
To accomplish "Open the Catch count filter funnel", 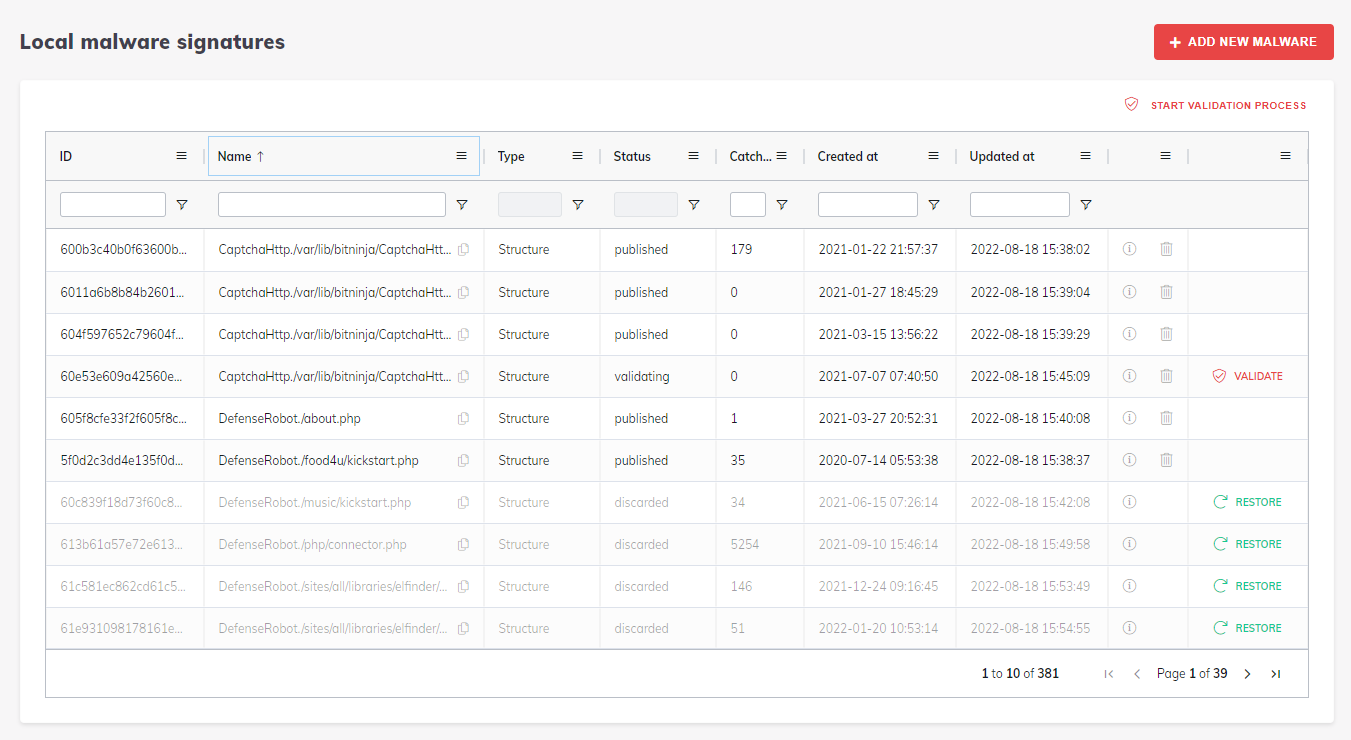I will coord(782,204).
